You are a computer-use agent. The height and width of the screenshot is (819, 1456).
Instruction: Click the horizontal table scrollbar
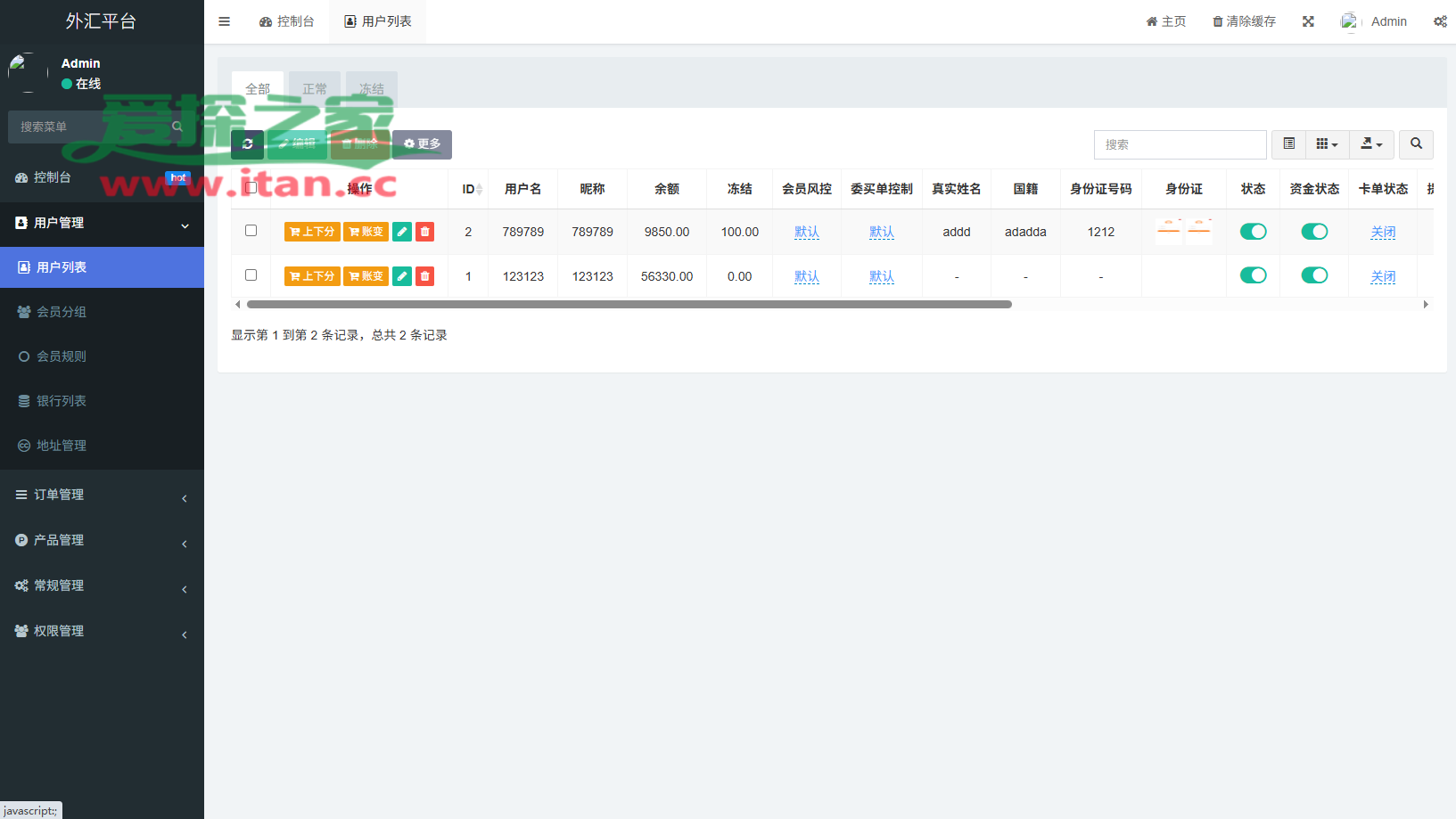(x=629, y=305)
